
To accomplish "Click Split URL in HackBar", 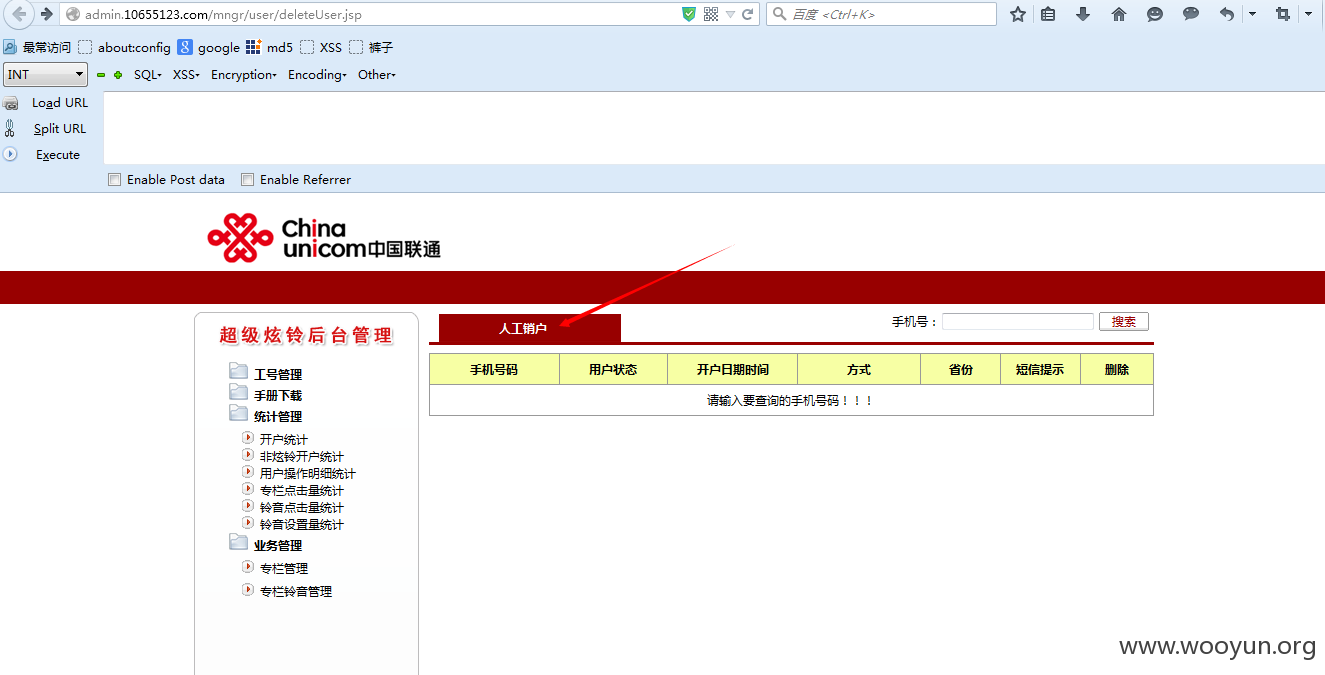I will click(60, 129).
